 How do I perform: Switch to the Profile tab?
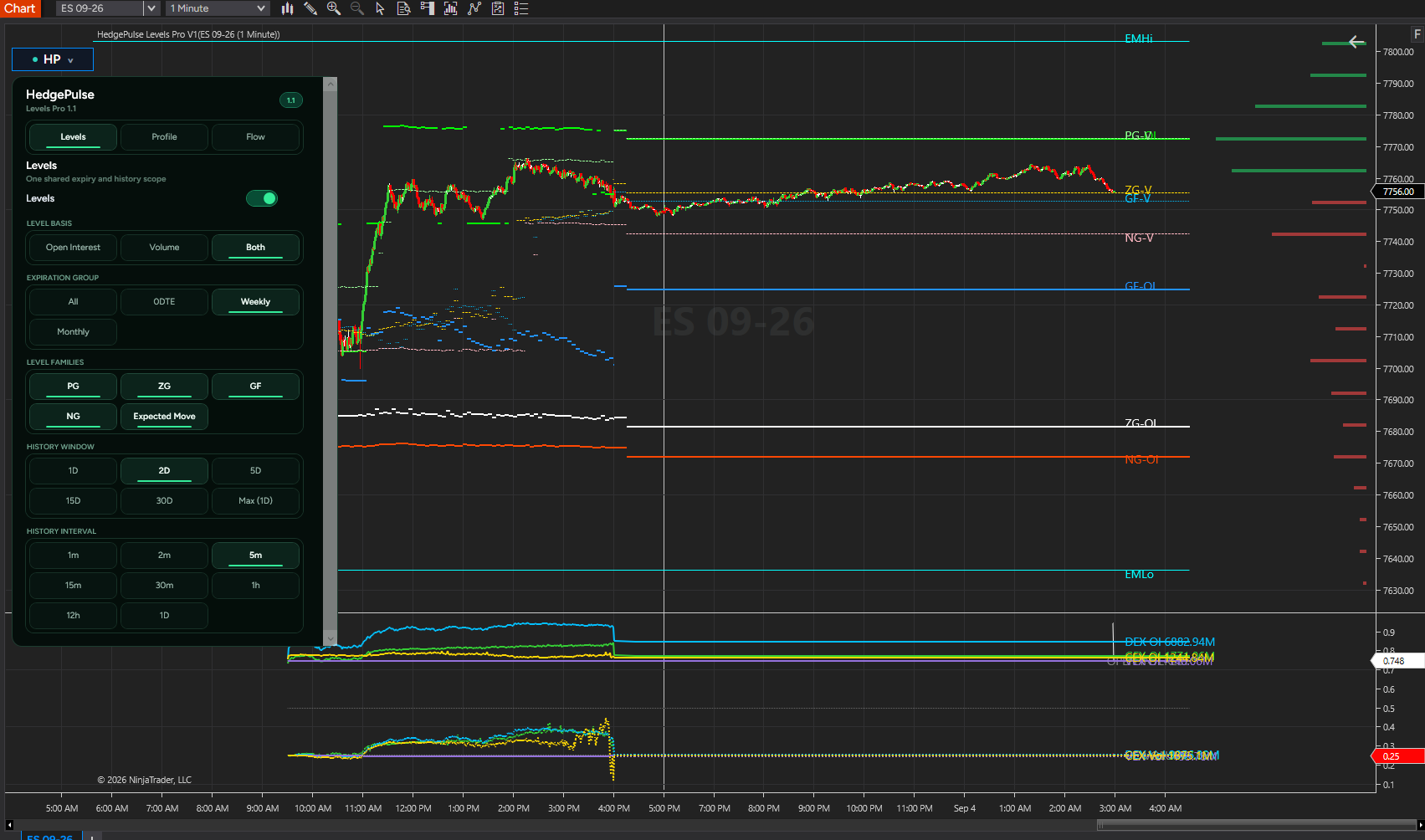(164, 137)
